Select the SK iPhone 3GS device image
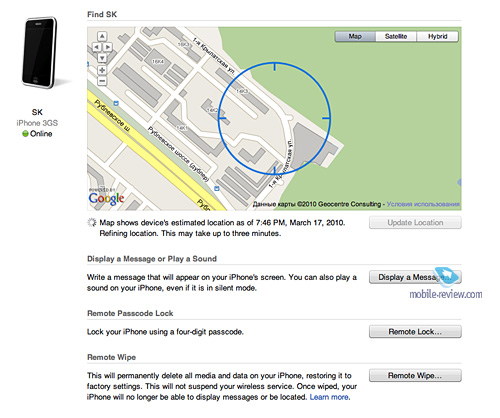Screen dimensions: 500x418 click(39, 52)
